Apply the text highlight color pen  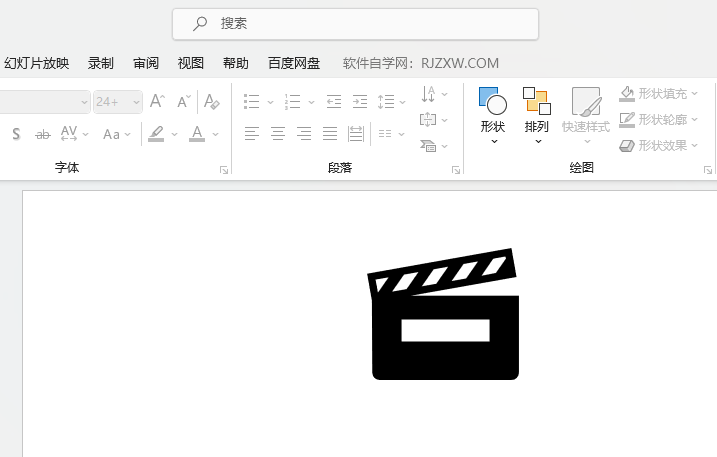156,134
